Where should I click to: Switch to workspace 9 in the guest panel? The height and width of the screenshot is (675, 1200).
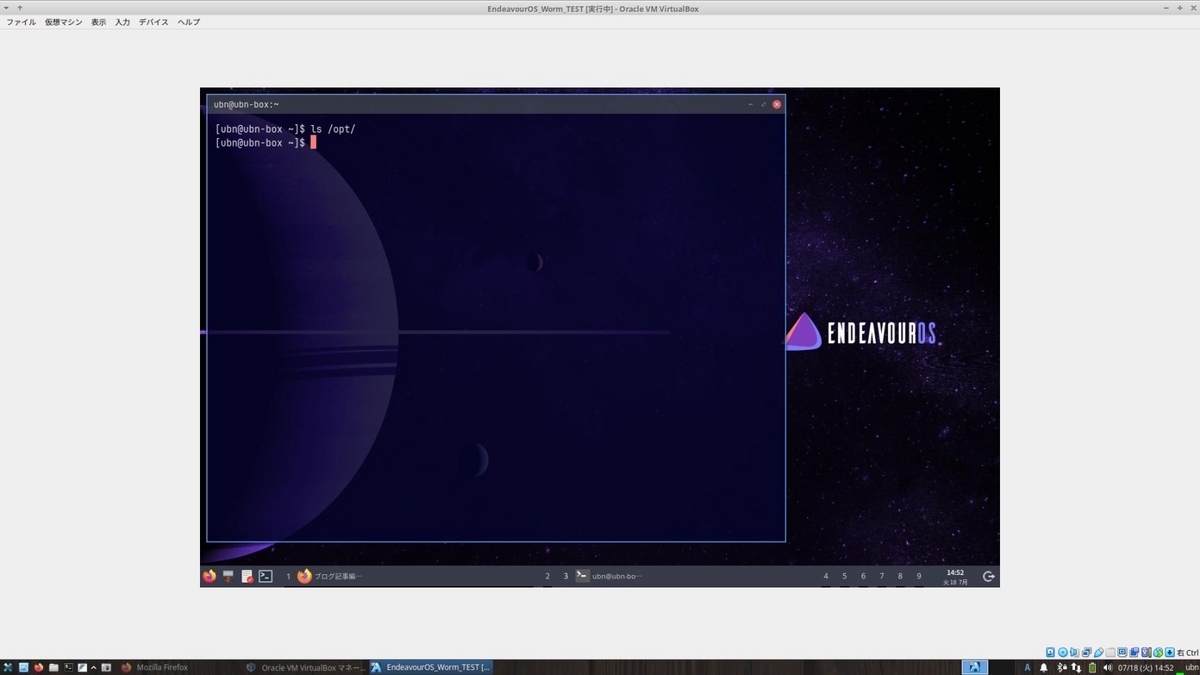[919, 576]
